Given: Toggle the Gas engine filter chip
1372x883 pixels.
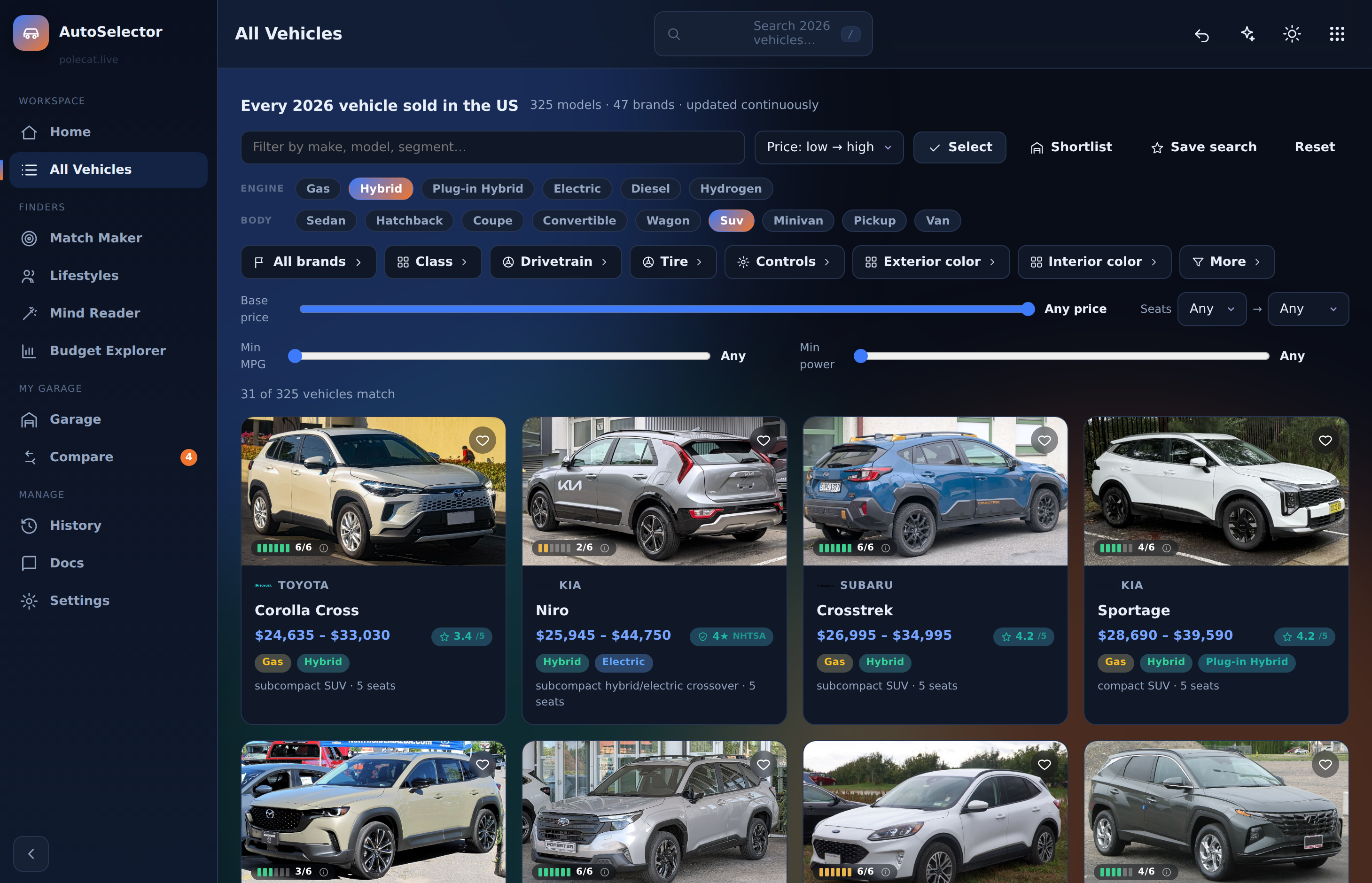Looking at the screenshot, I should pyautogui.click(x=318, y=189).
